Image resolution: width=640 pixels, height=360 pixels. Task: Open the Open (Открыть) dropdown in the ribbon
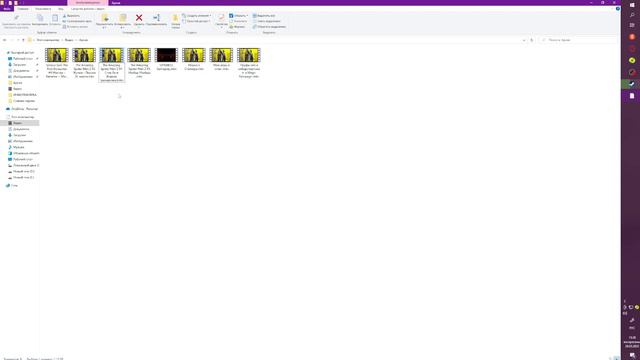pyautogui.click(x=238, y=16)
